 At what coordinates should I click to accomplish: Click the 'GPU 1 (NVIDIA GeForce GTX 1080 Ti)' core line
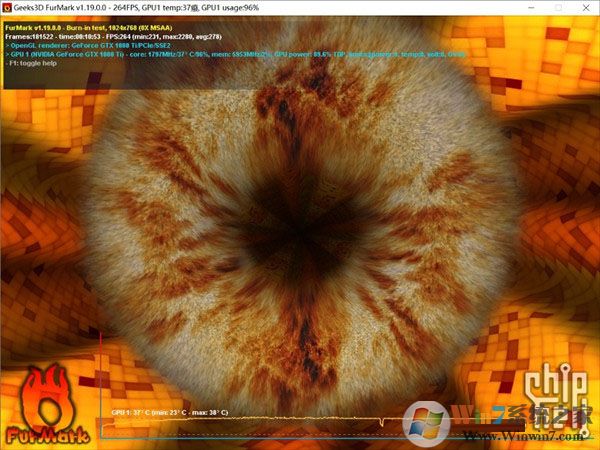coord(235,54)
